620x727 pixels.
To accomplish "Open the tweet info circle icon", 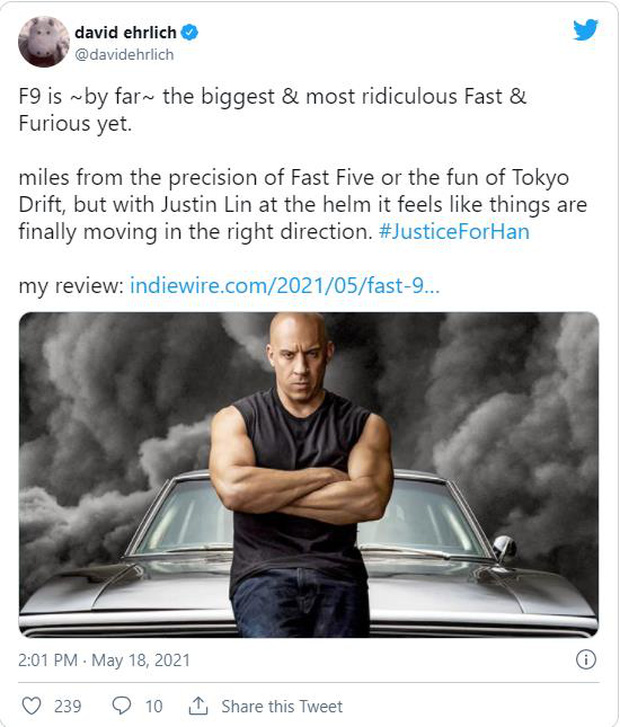I will tap(587, 660).
